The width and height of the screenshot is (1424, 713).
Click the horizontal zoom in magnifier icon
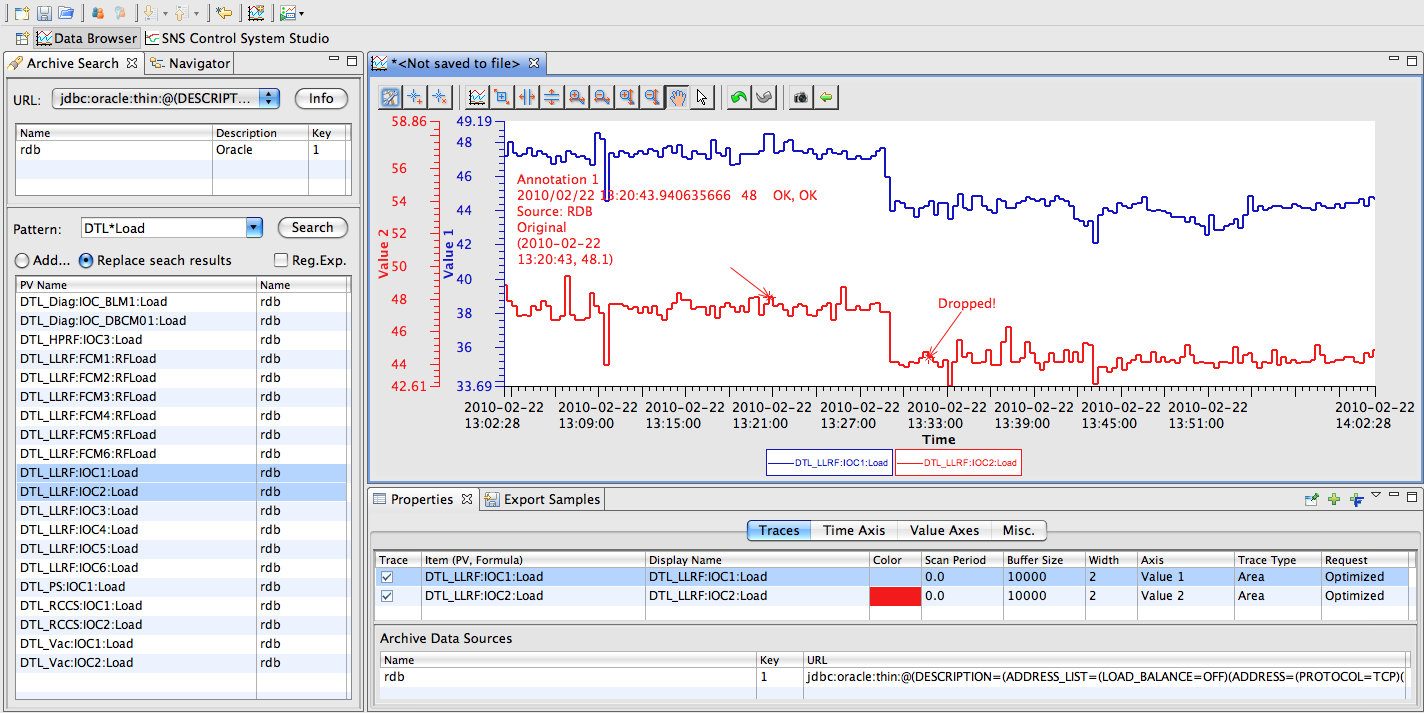577,97
